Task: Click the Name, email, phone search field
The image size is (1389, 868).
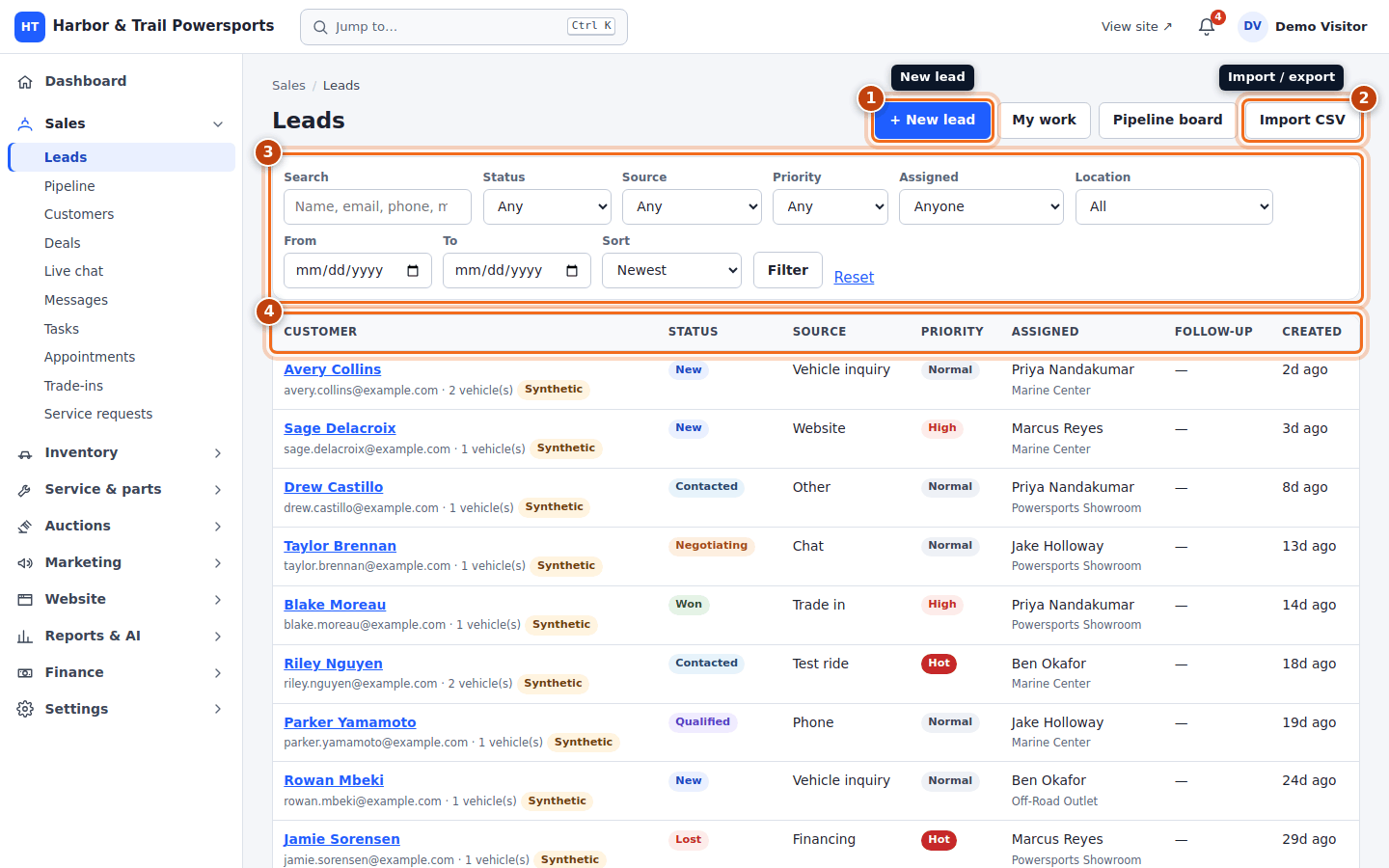Action: (x=377, y=206)
